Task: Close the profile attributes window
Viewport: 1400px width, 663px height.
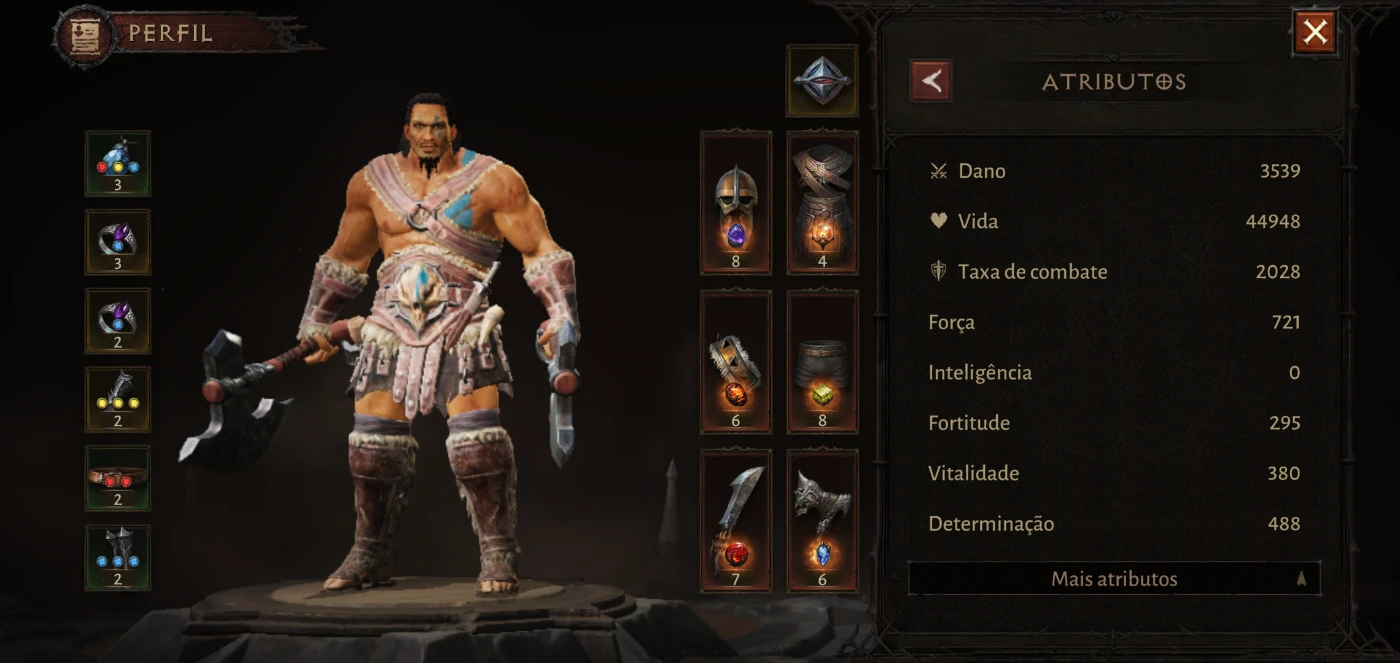Action: pos(1315,32)
